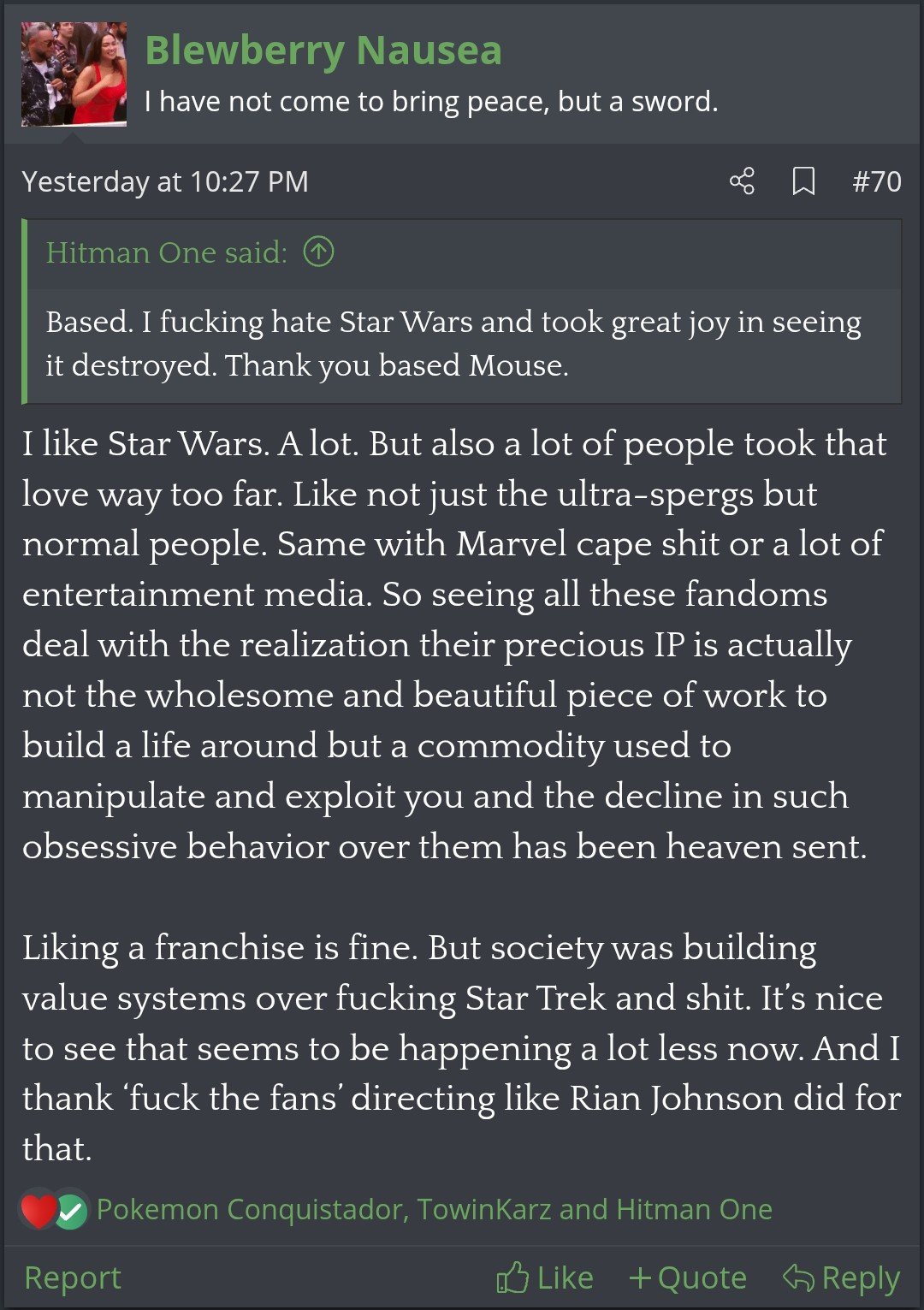The image size is (924, 1310).
Task: Add post to multi-quote with +Quote
Action: 687,1277
